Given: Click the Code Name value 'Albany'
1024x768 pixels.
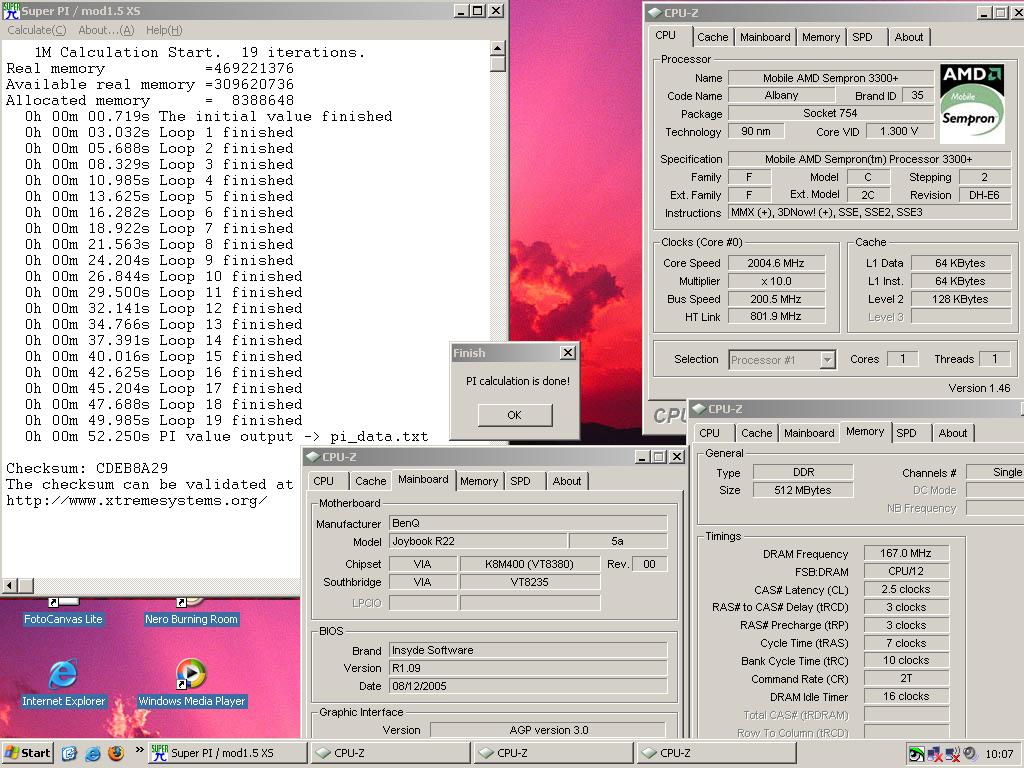Looking at the screenshot, I should tap(781, 95).
